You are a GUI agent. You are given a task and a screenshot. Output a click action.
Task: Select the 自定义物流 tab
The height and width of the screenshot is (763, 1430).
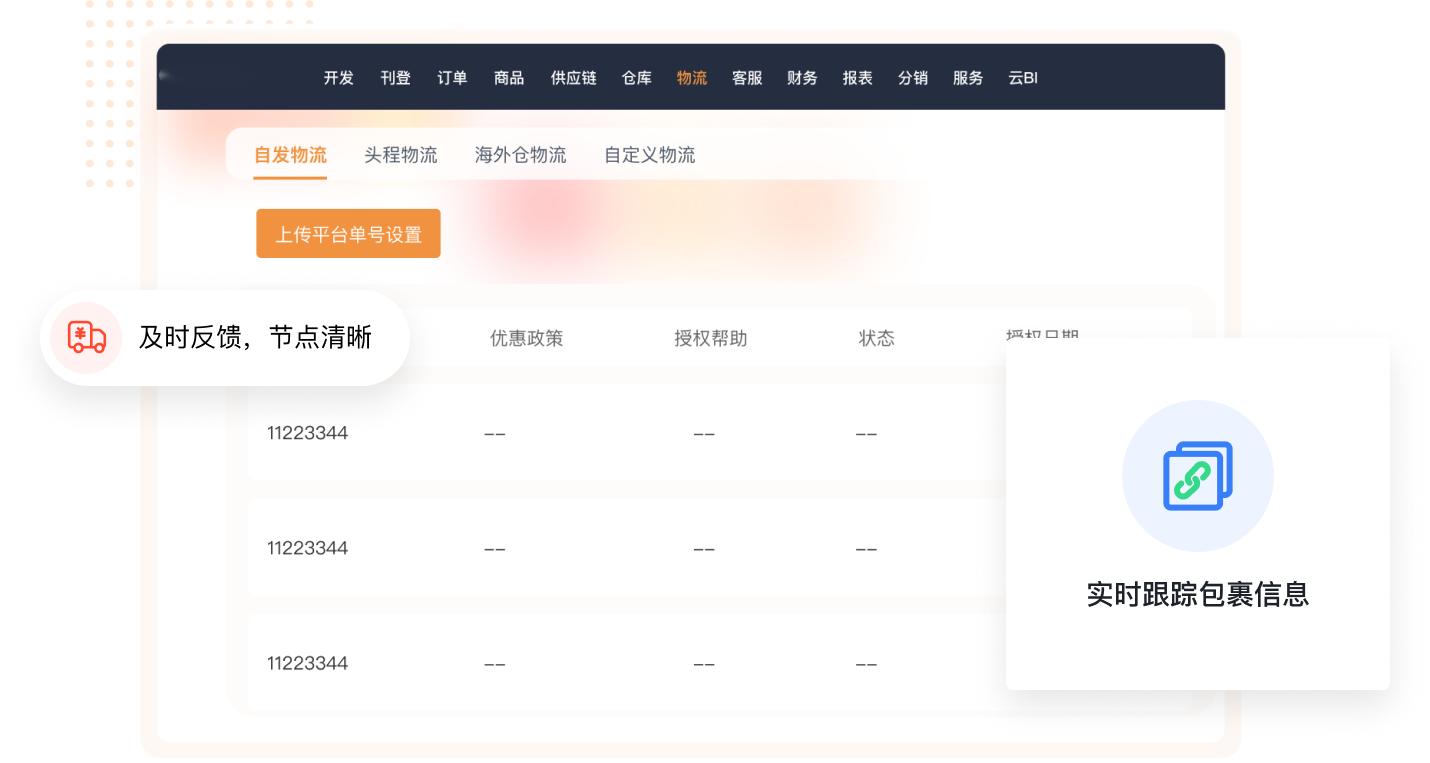tap(649, 155)
